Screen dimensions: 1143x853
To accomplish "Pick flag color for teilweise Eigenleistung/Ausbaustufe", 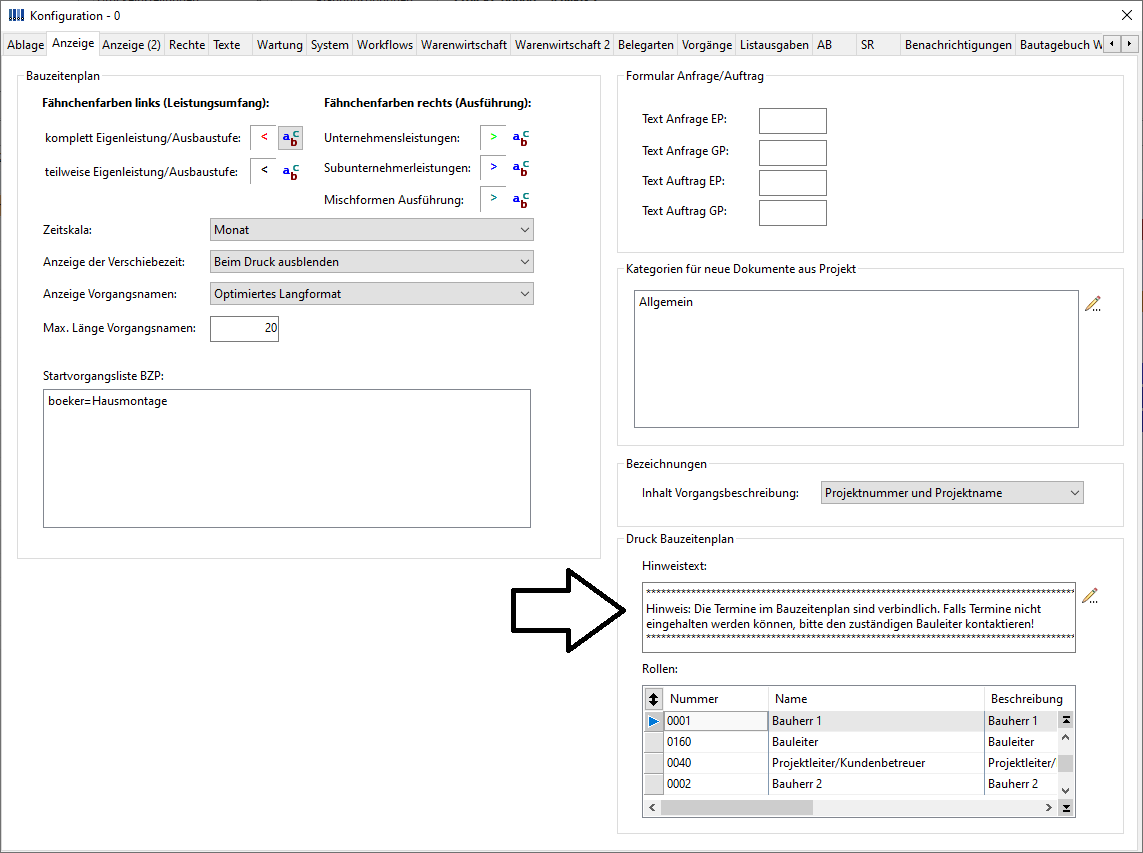I will pyautogui.click(x=264, y=171).
